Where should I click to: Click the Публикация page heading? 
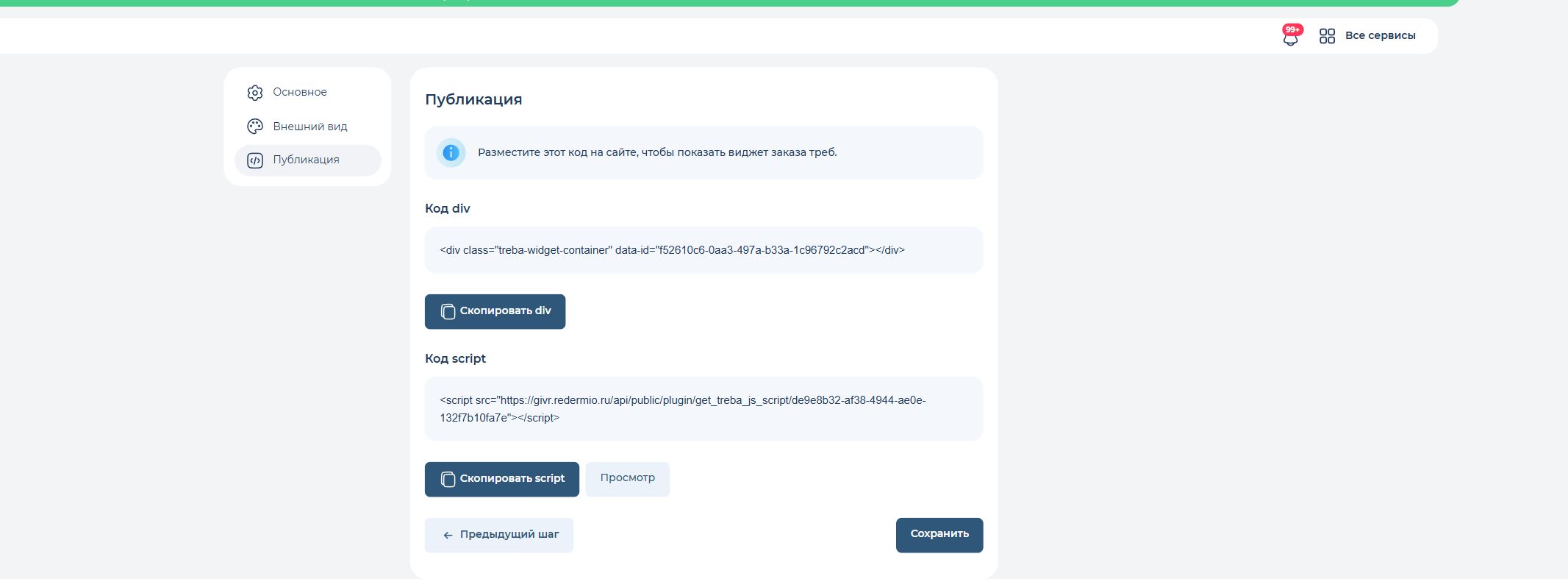473,99
